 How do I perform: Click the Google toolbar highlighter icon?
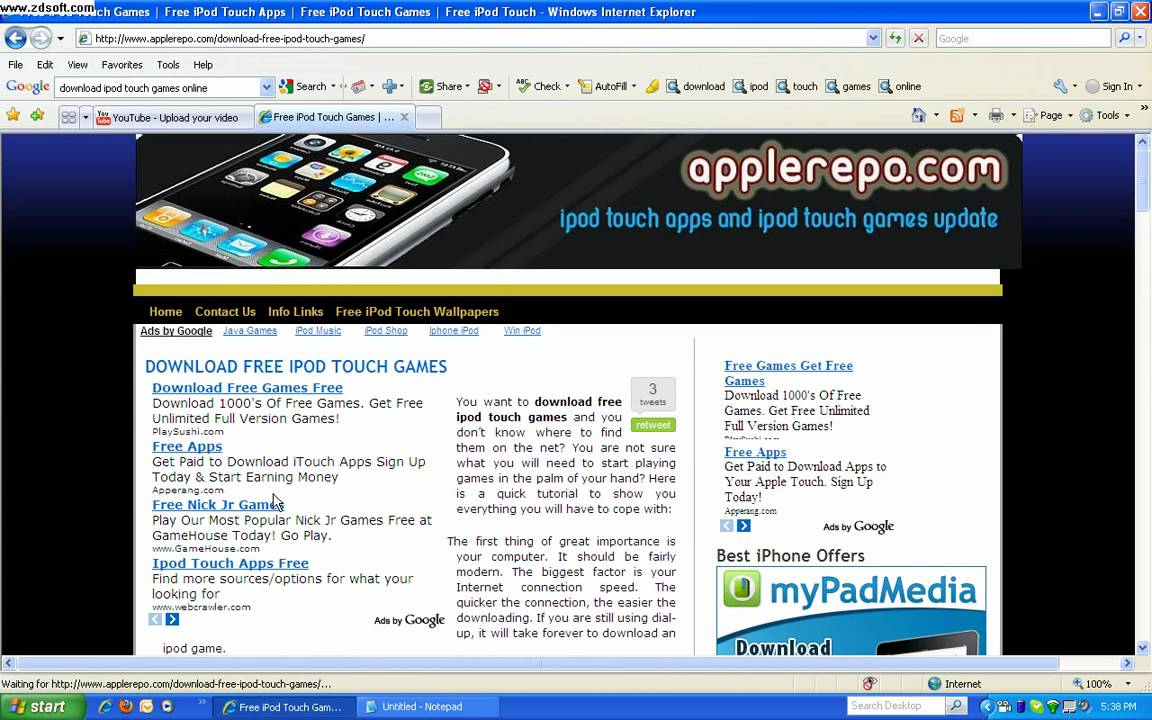pyautogui.click(x=652, y=87)
